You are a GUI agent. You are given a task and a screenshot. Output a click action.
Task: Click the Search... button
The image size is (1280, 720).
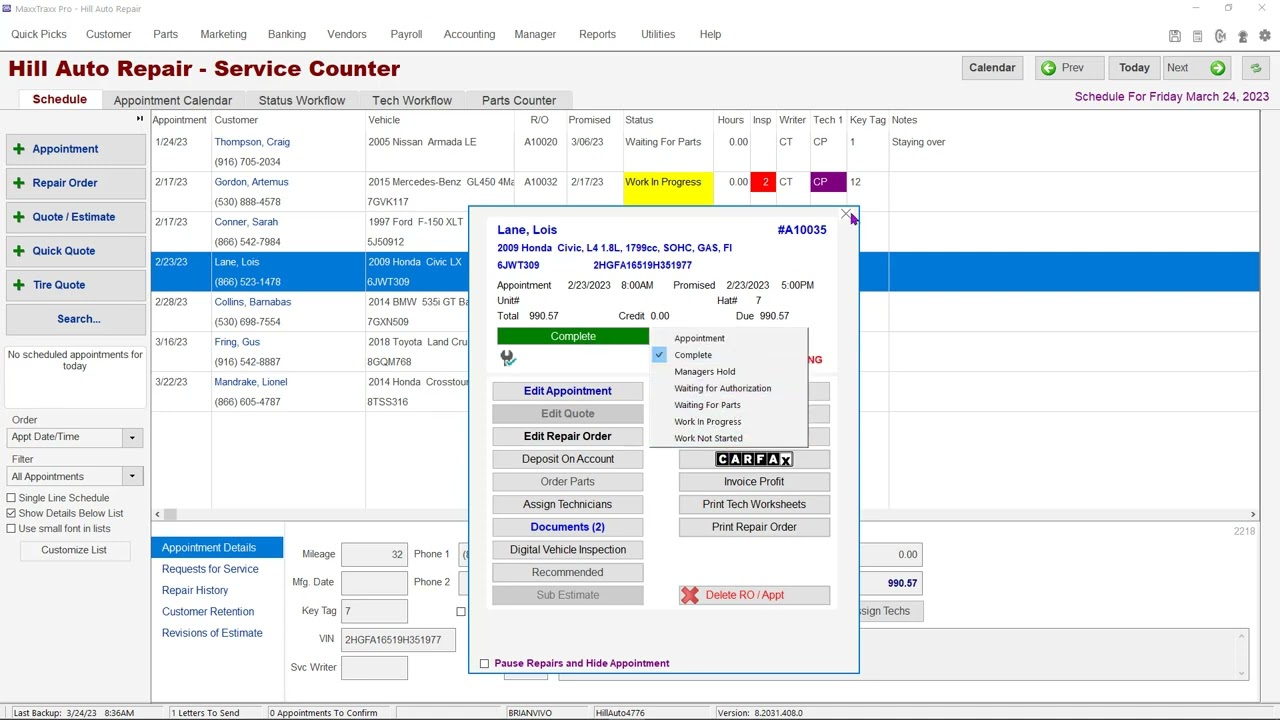(78, 319)
